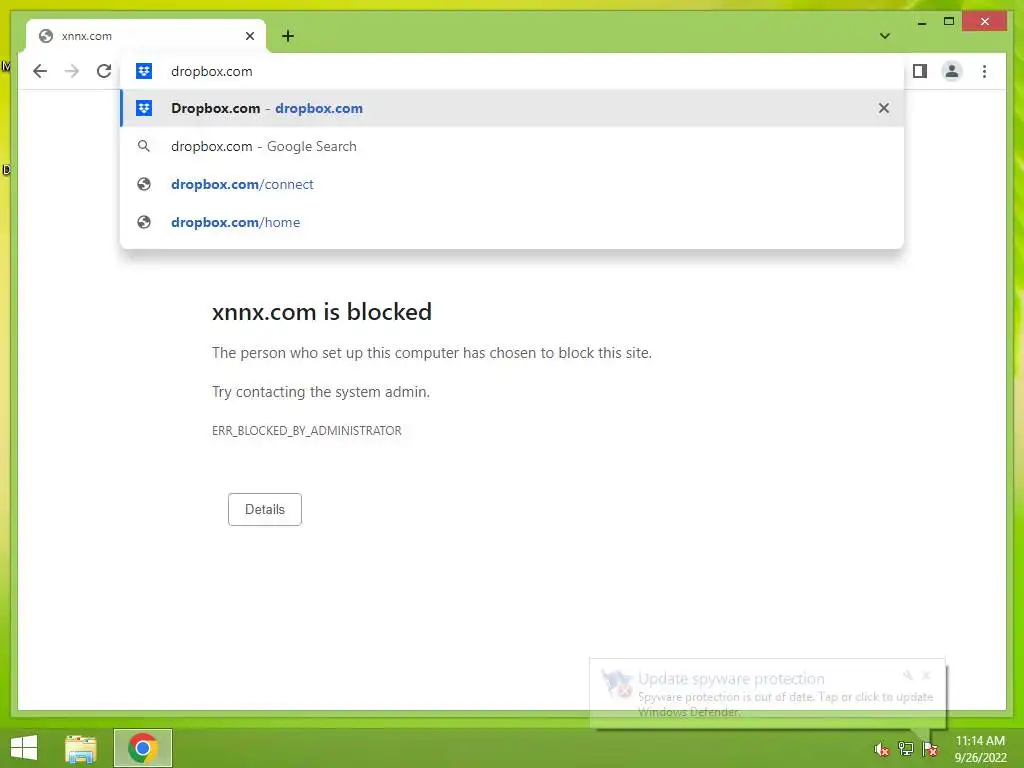Open File Explorer from the taskbar

coord(81,748)
